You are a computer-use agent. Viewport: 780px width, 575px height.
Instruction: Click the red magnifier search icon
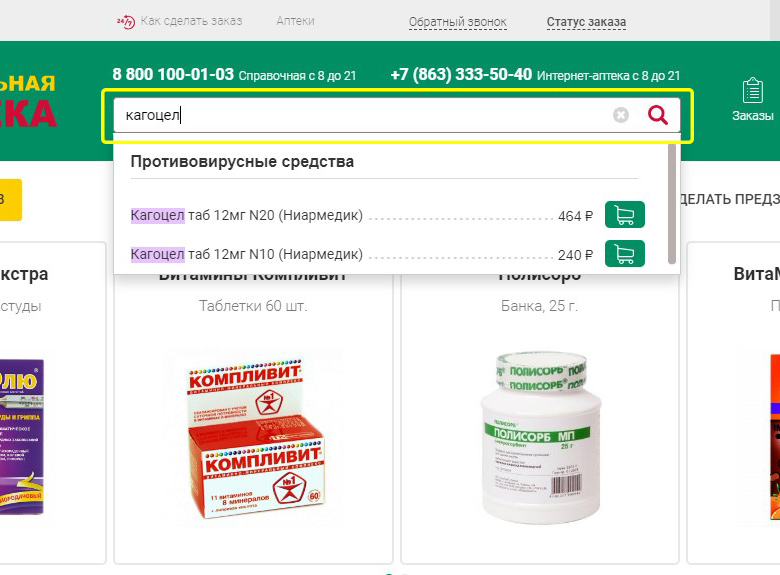pyautogui.click(x=658, y=115)
